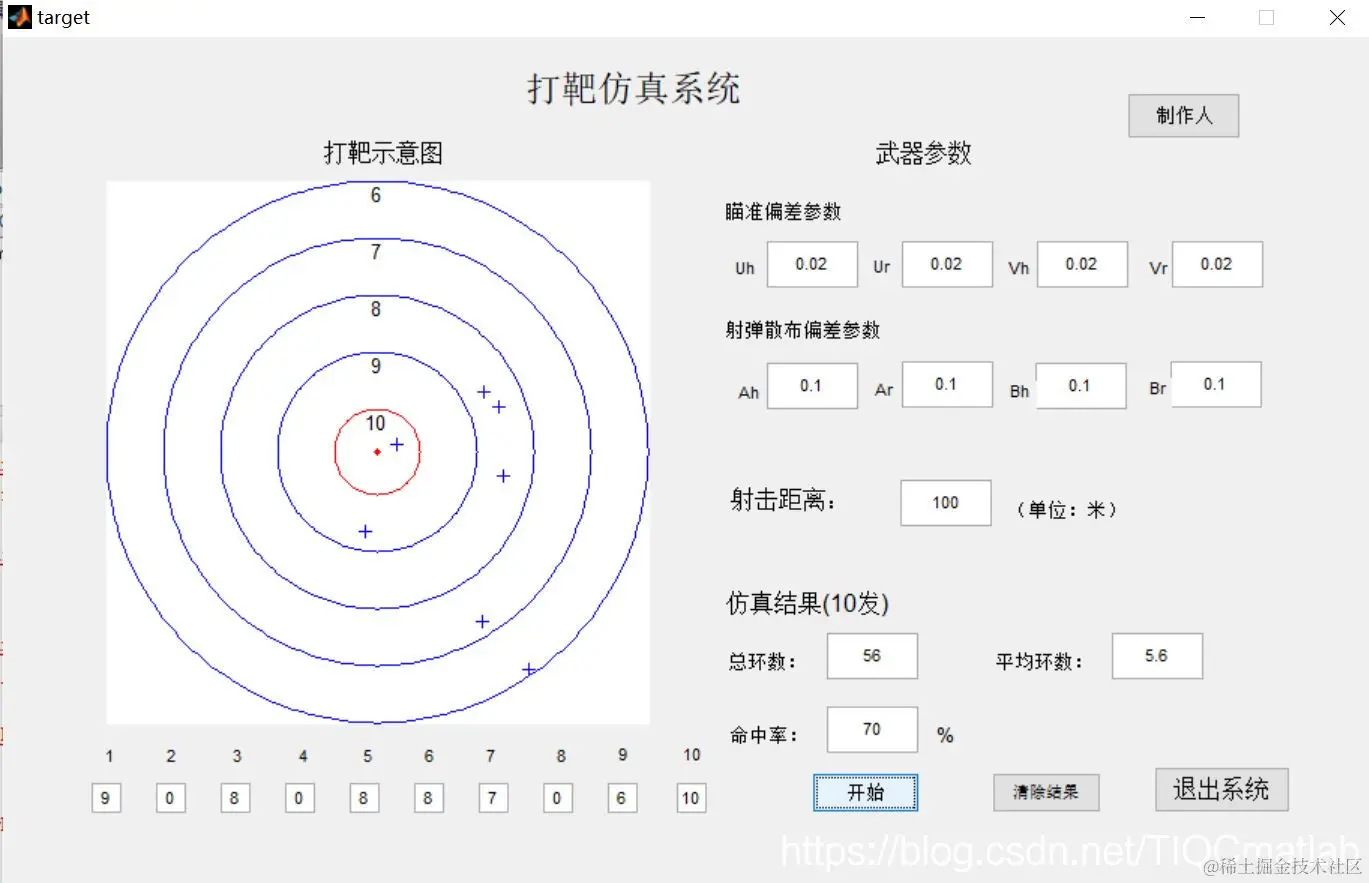Select the Bh parameter input box
Image resolution: width=1369 pixels, height=883 pixels.
tap(1081, 385)
